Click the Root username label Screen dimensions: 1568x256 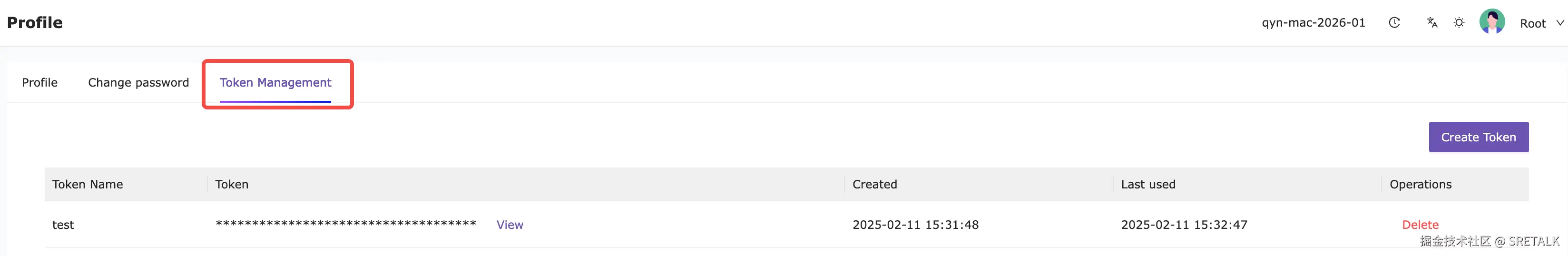tap(1532, 23)
